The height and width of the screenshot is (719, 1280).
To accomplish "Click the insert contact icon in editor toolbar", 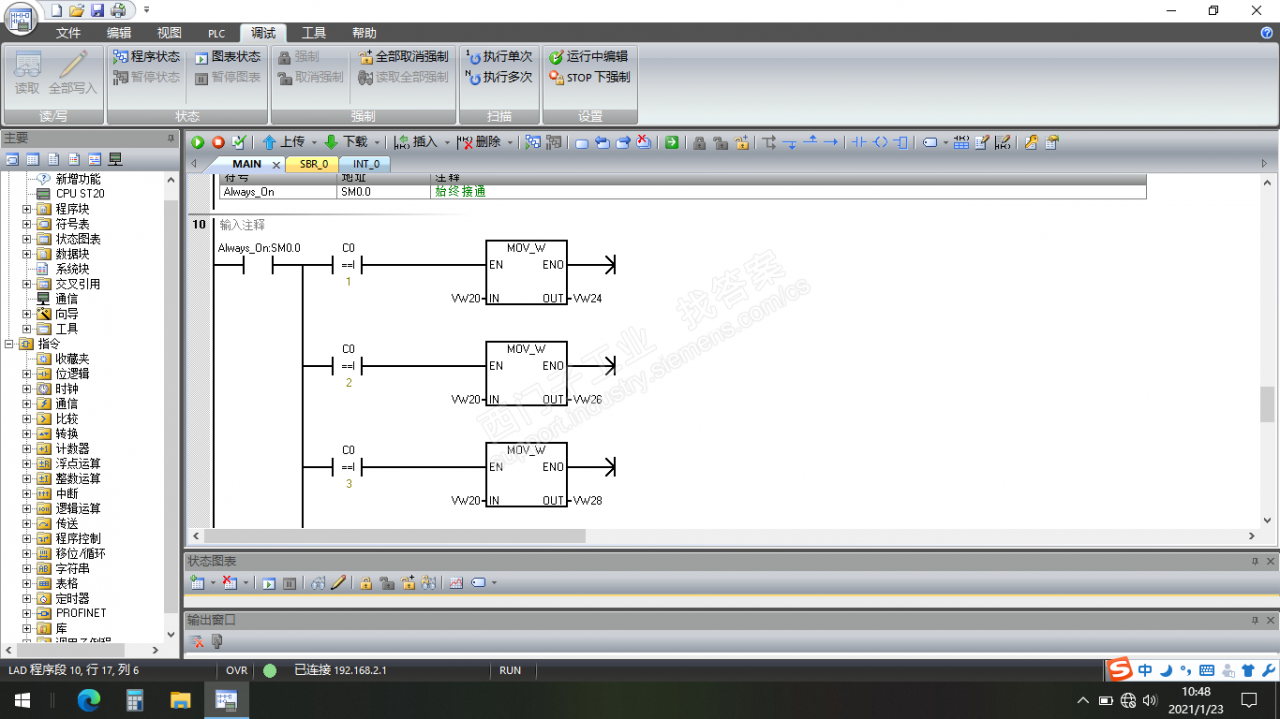I will tap(858, 142).
